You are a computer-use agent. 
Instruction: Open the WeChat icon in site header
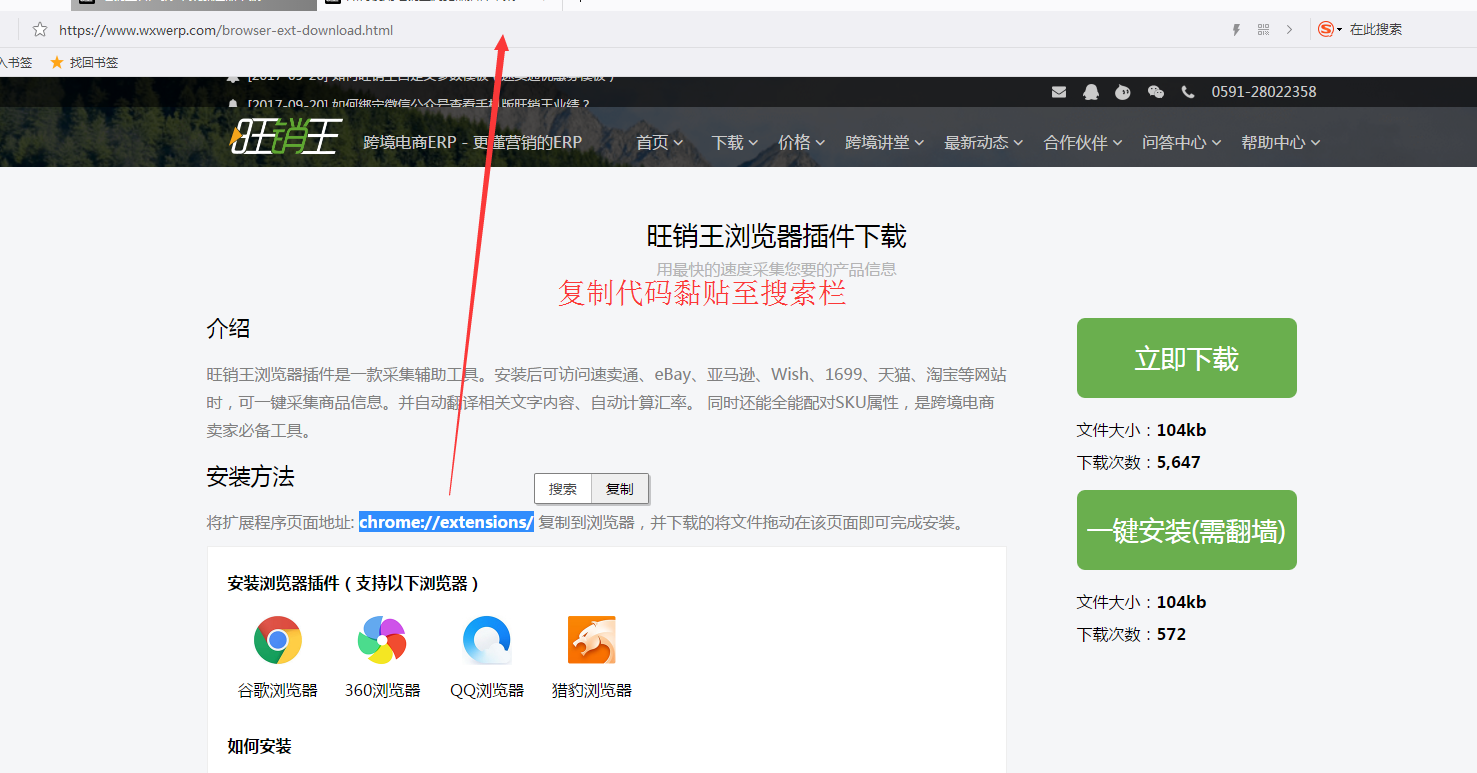click(x=1156, y=92)
